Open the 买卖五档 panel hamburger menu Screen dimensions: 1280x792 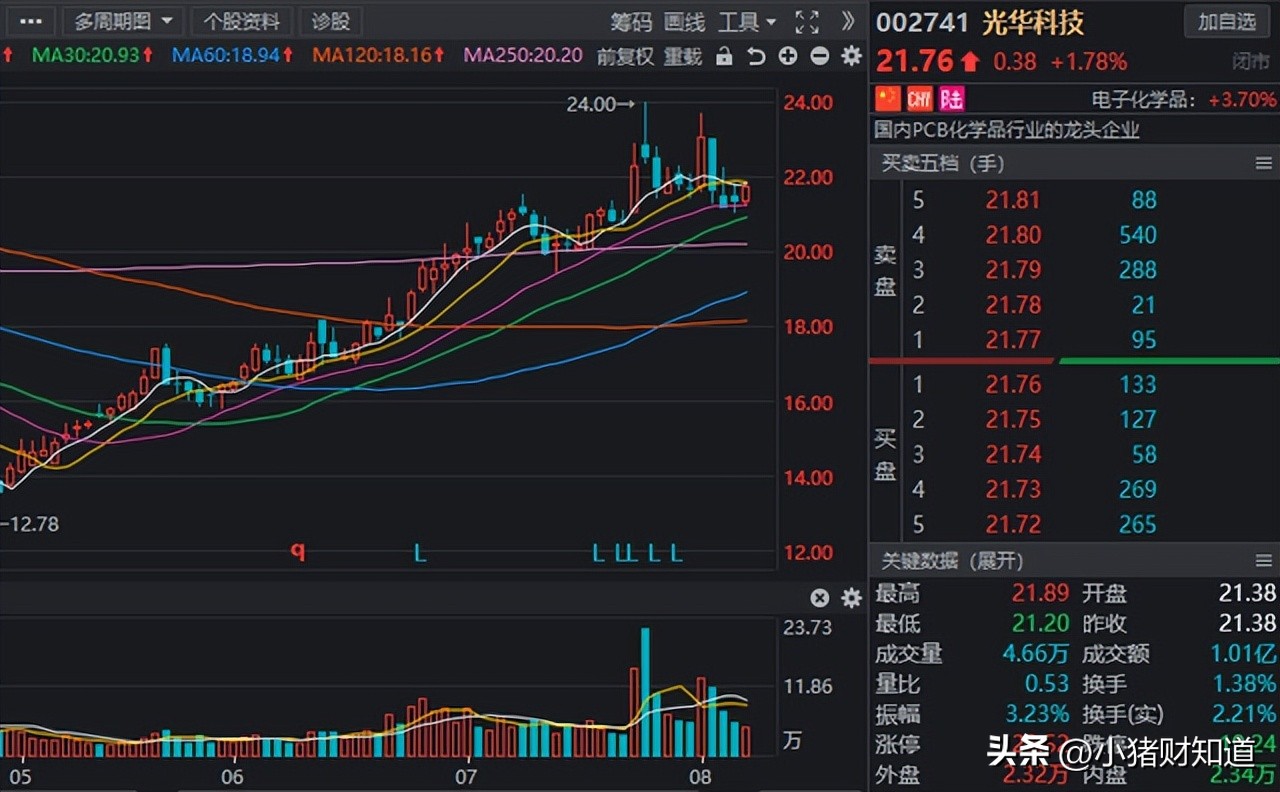1262,163
